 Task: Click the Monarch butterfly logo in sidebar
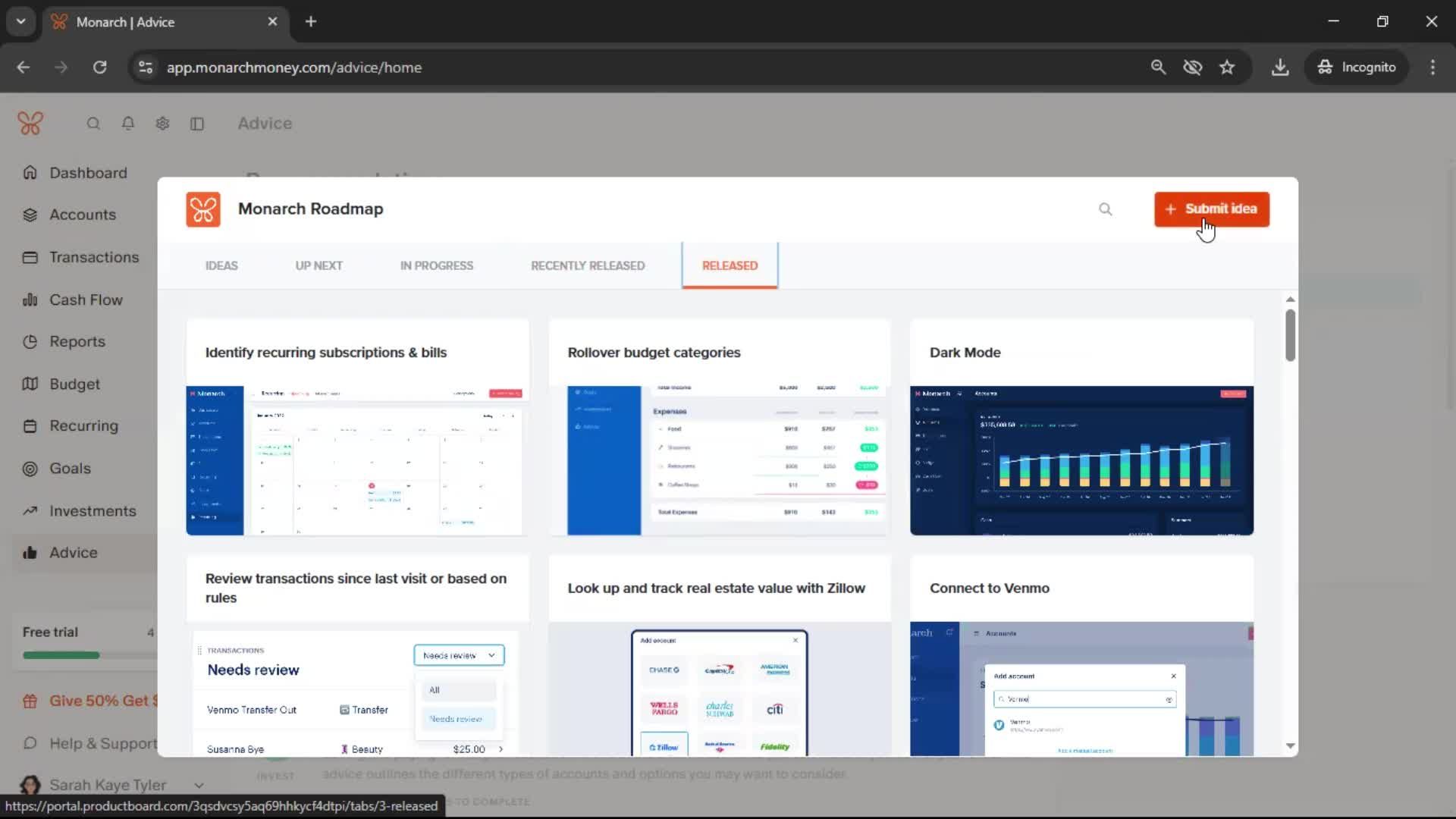pyautogui.click(x=30, y=123)
